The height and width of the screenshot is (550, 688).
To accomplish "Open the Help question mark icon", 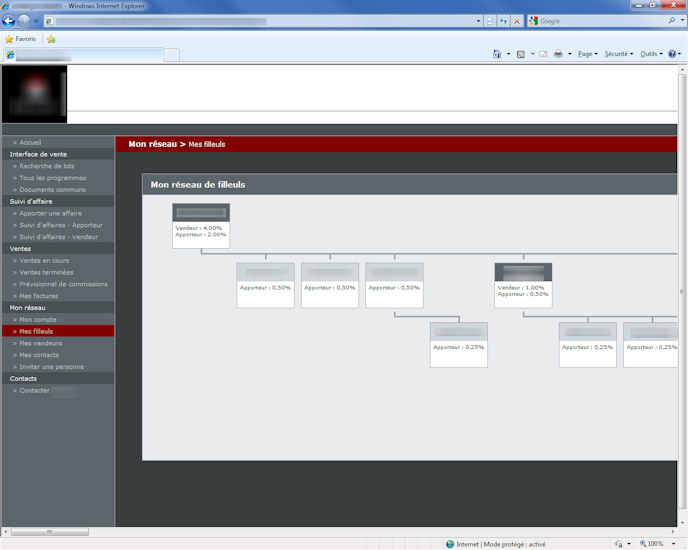I will coord(673,54).
